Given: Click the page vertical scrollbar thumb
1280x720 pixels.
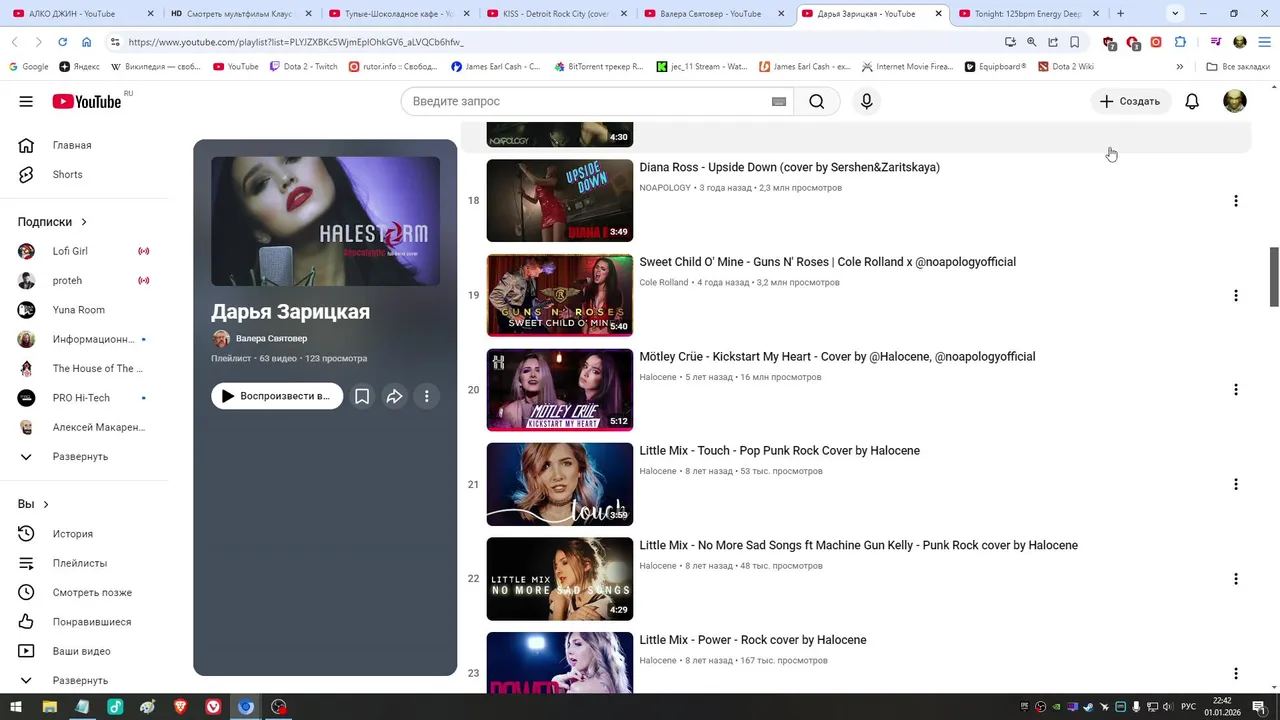Looking at the screenshot, I should (x=1274, y=276).
